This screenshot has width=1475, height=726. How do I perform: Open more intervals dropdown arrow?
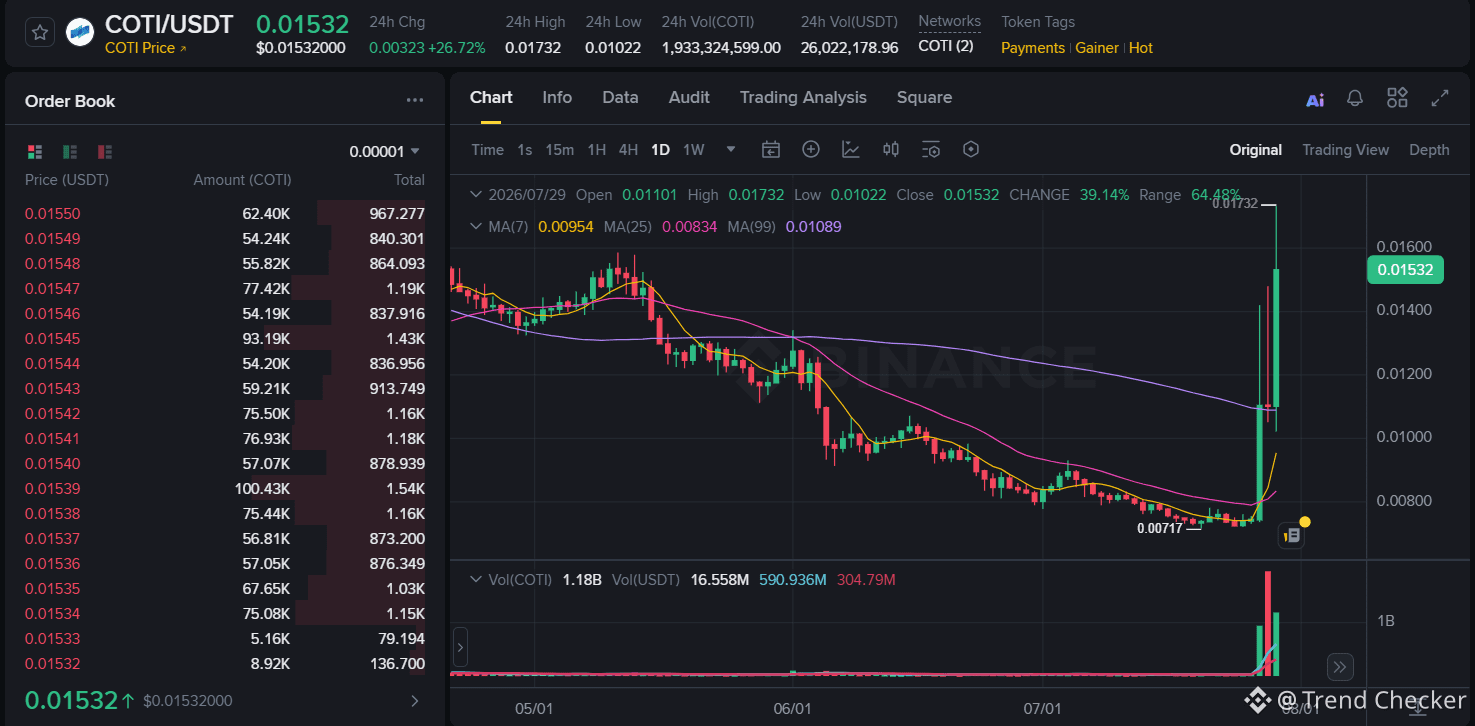[x=731, y=150]
